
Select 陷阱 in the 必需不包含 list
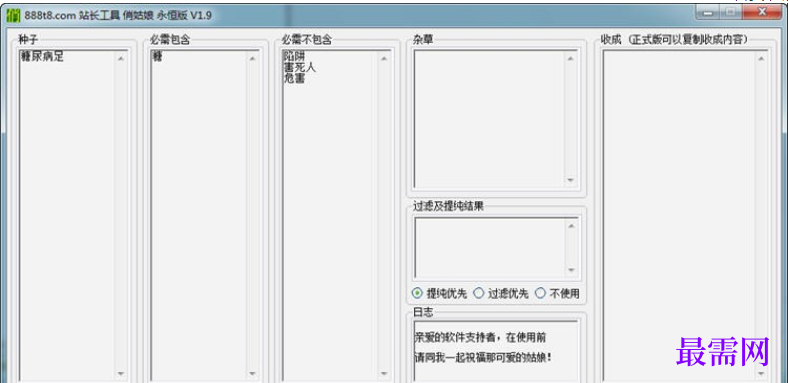coord(294,56)
